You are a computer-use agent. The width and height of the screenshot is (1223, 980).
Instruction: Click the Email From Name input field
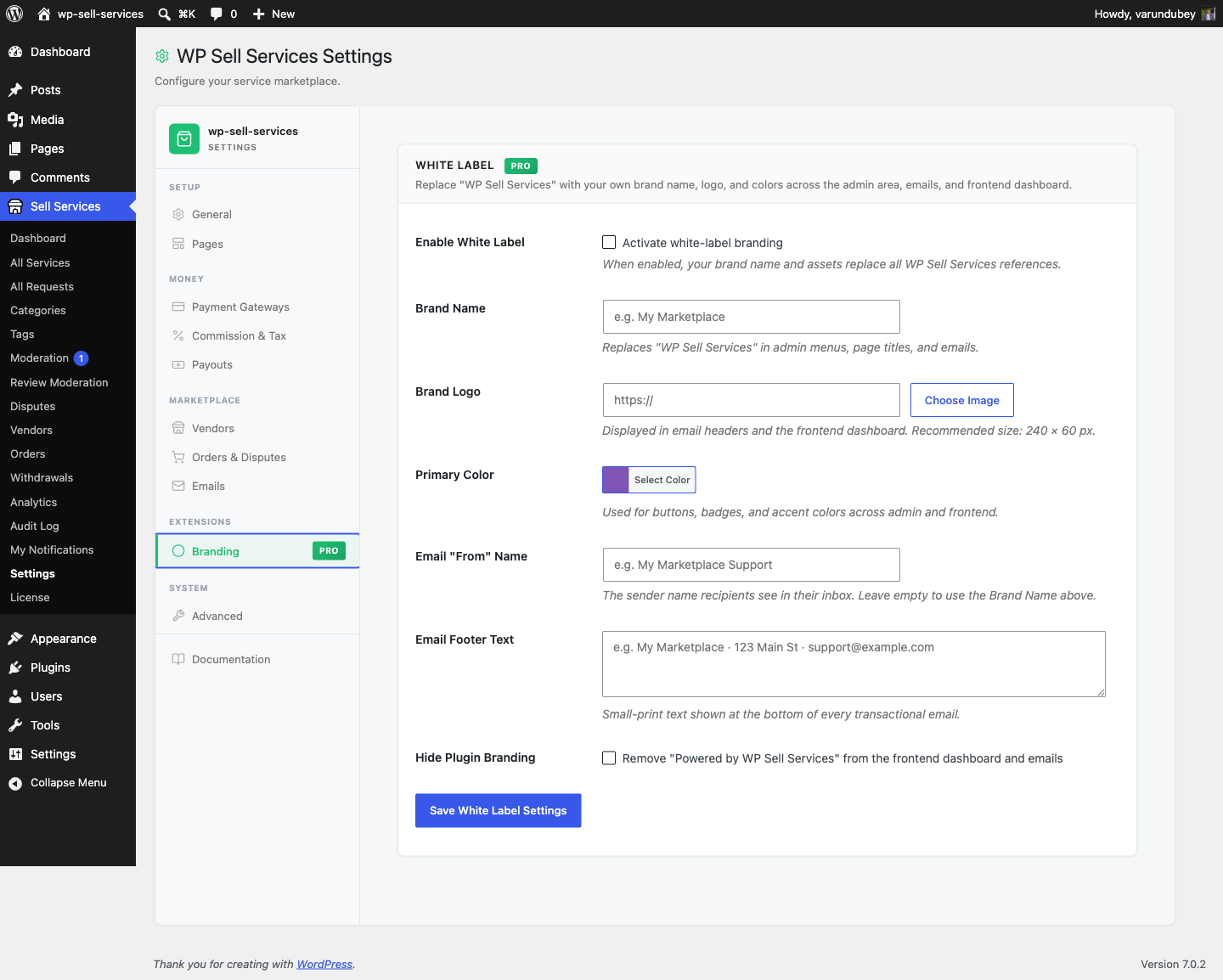[x=751, y=565]
